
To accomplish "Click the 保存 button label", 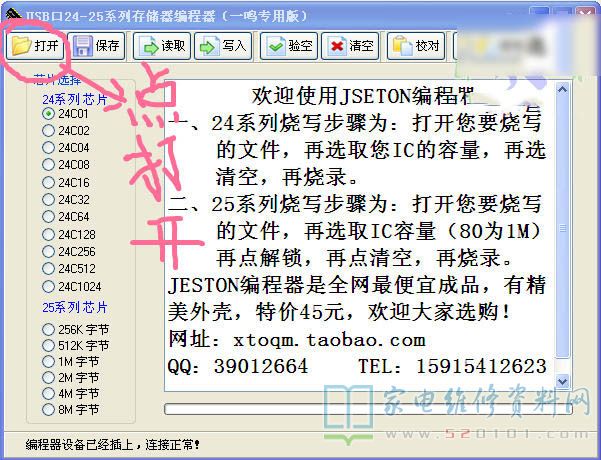I will click(x=107, y=46).
